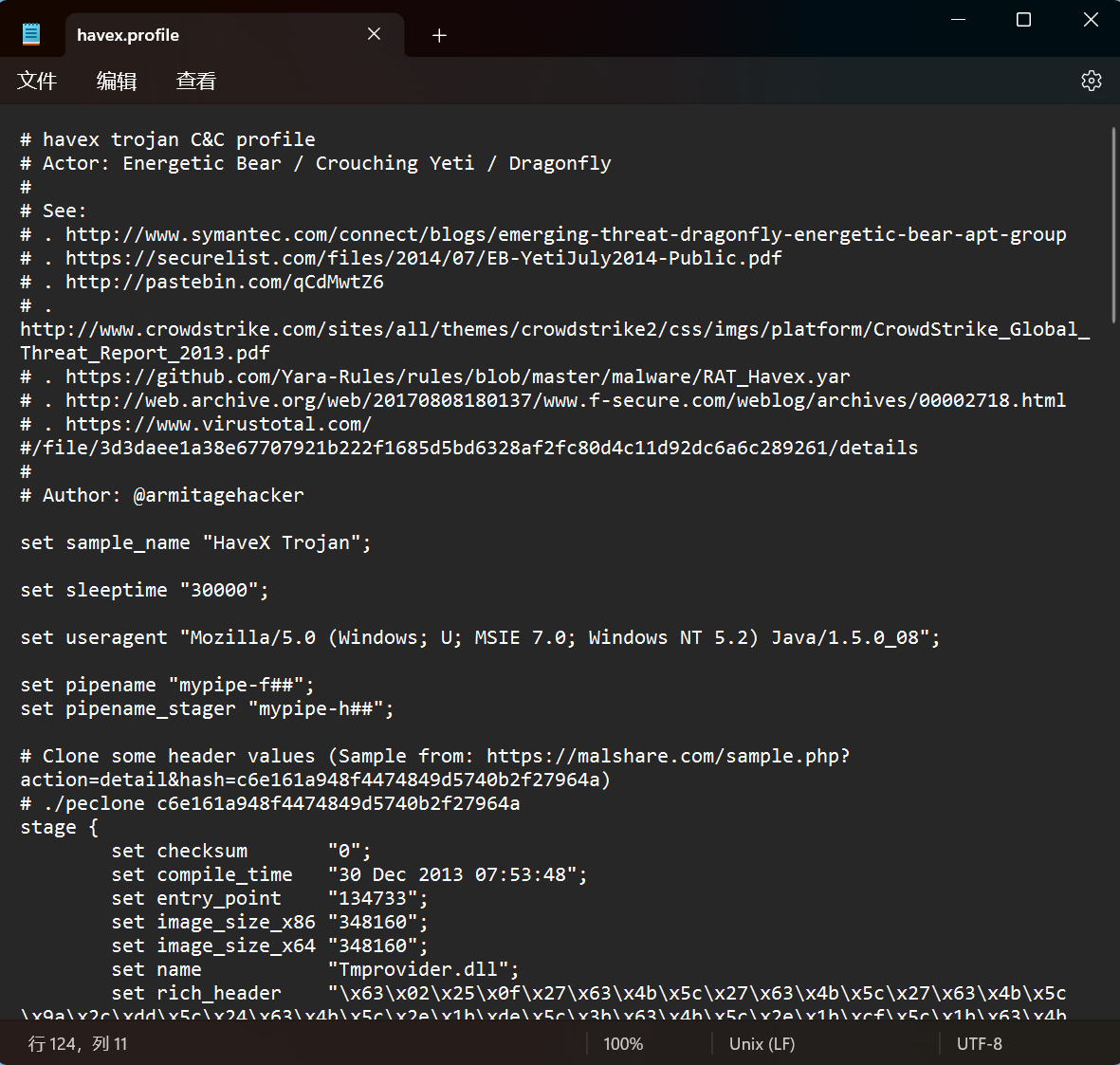The width and height of the screenshot is (1120, 1065).
Task: Click the set rich_header line
Action: 589,993
